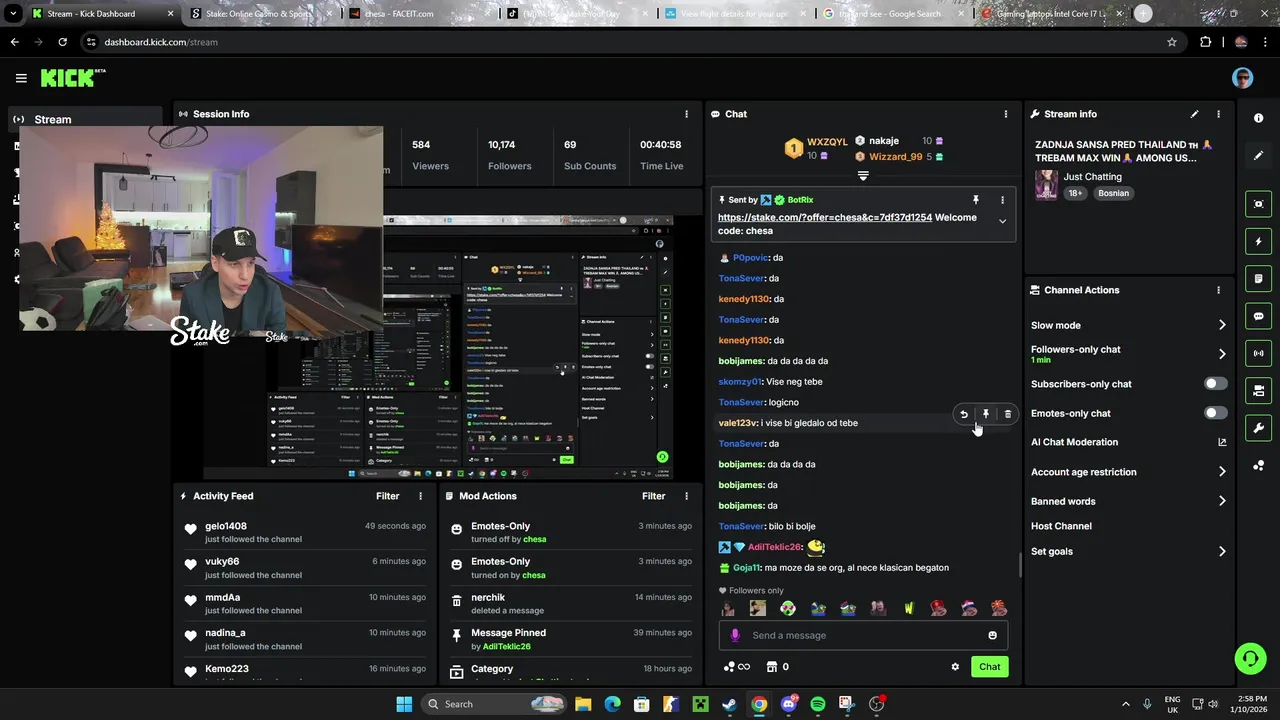This screenshot has width=1280, height=720.
Task: Open Discord from the taskbar
Action: [x=789, y=704]
